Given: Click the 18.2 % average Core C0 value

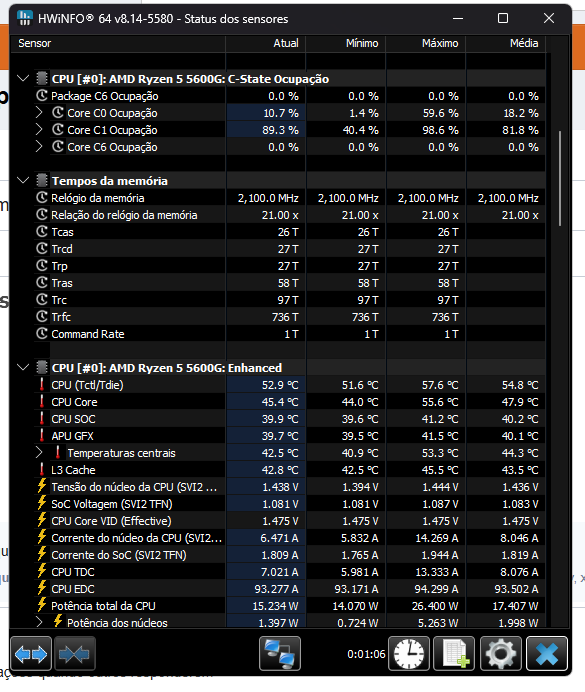Looking at the screenshot, I should coord(521,113).
